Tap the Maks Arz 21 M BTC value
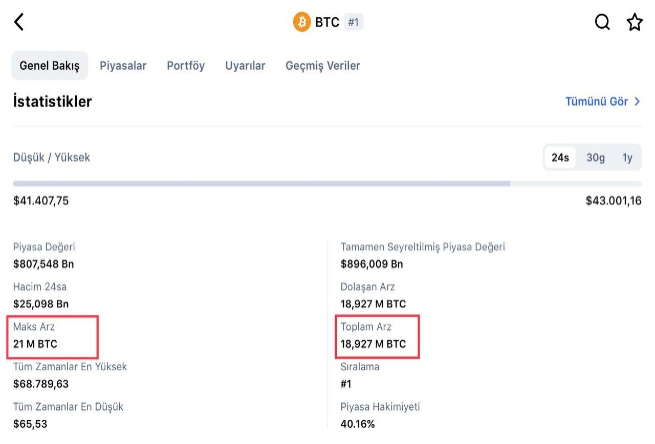Image resolution: width=655 pixels, height=444 pixels. point(35,344)
